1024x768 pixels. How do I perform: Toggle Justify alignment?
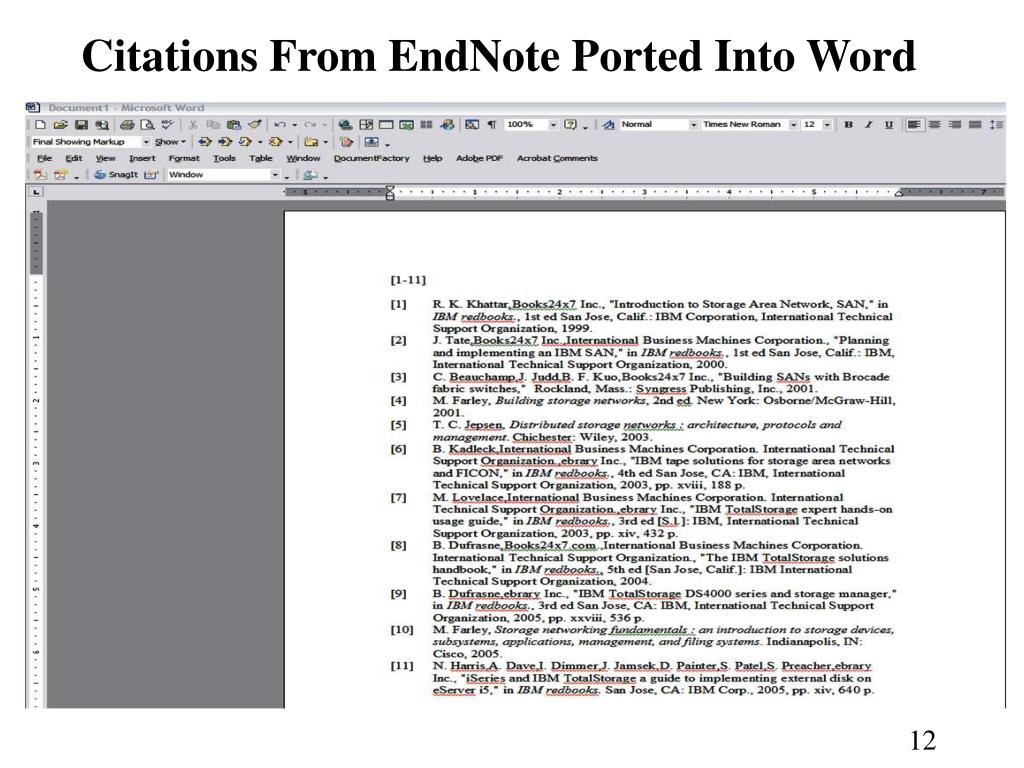pyautogui.click(x=975, y=125)
